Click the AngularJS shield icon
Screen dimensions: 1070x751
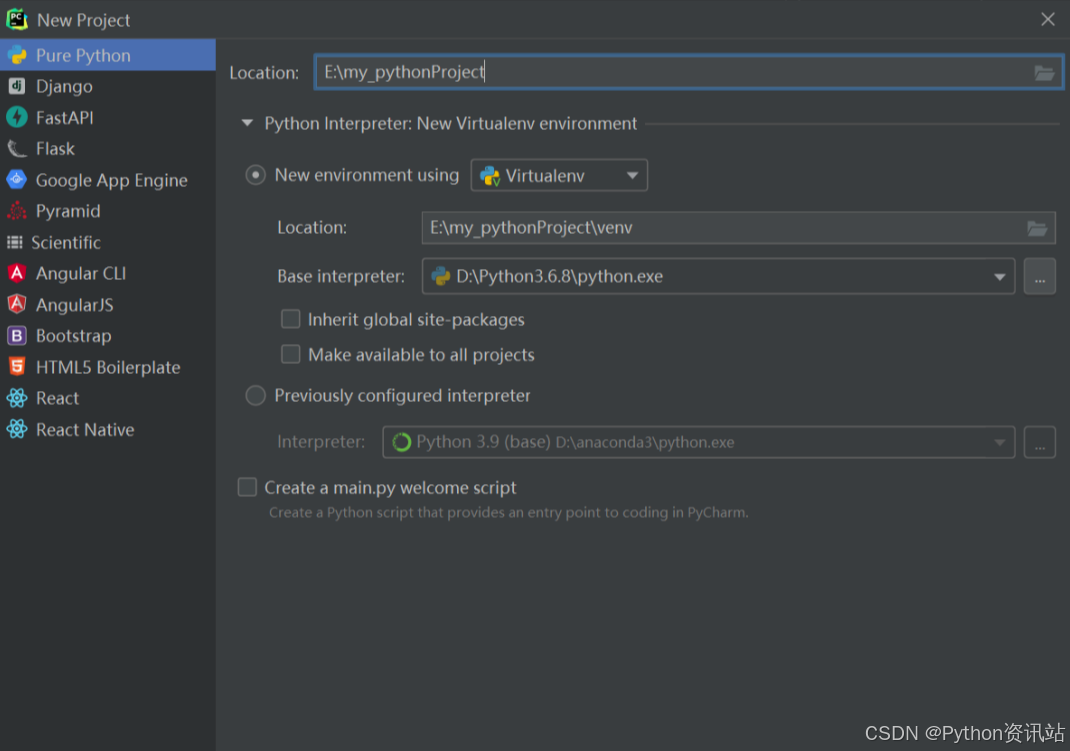[17, 304]
